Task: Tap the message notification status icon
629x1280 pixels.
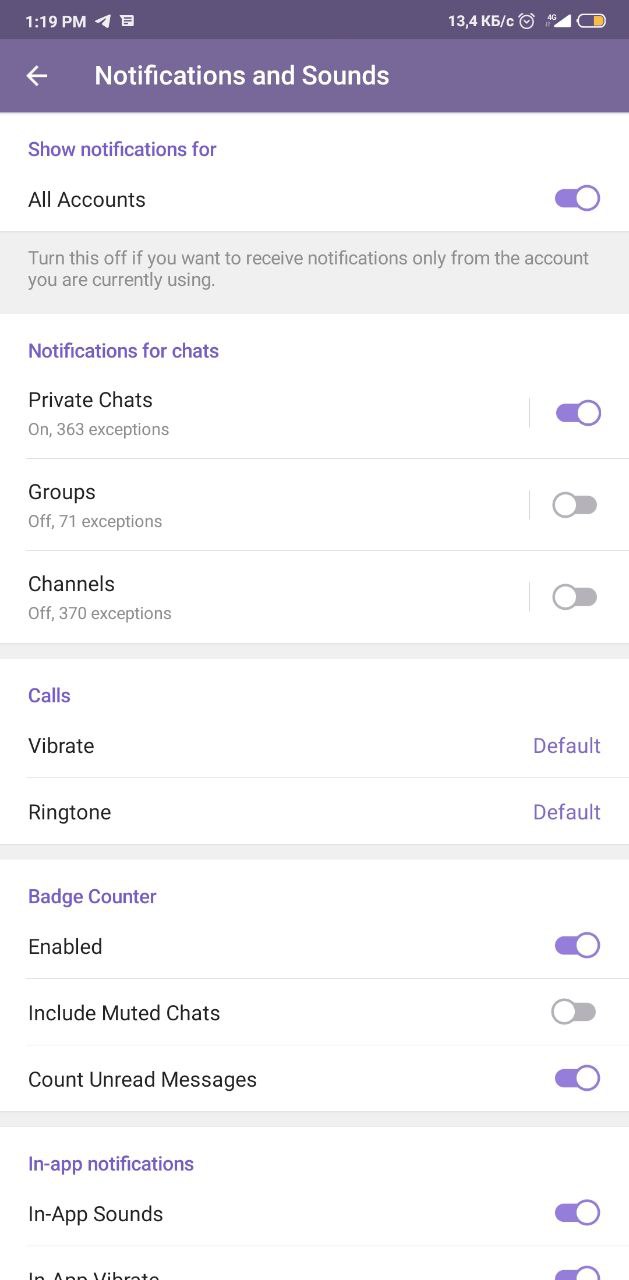Action: pos(127,20)
